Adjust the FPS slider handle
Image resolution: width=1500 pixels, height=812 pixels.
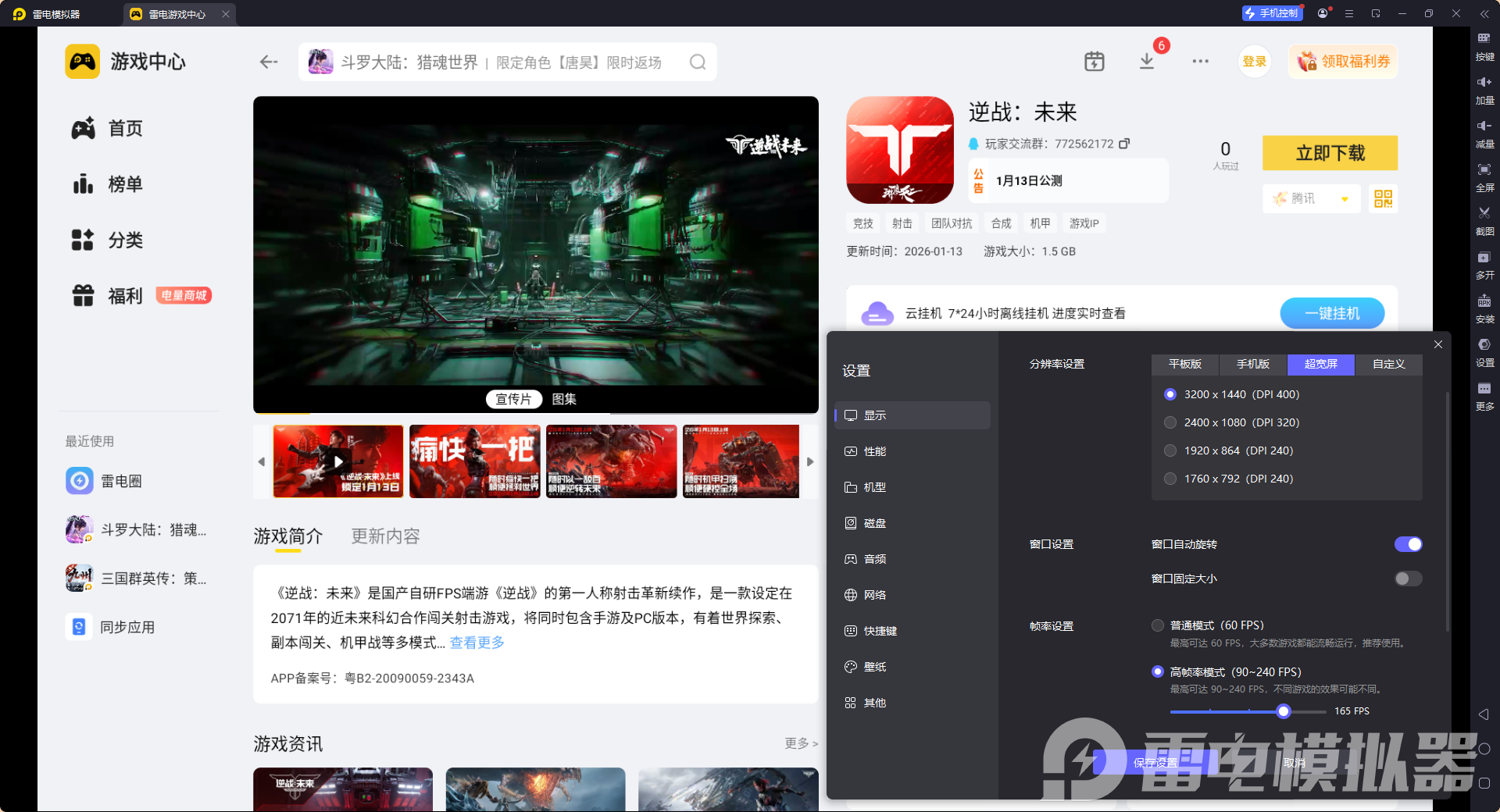point(1283,711)
